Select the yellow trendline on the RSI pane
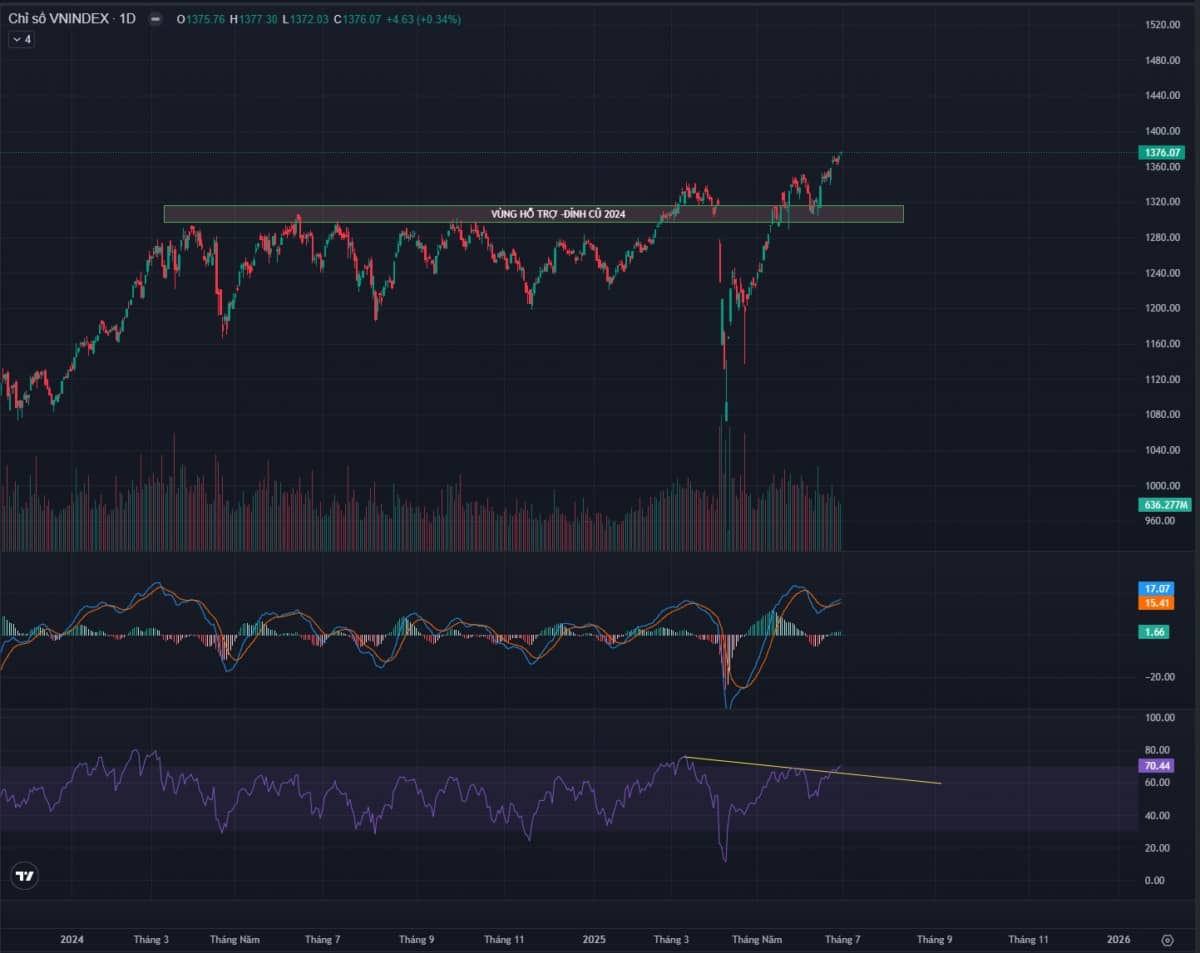The width and height of the screenshot is (1200, 953). [x=812, y=770]
